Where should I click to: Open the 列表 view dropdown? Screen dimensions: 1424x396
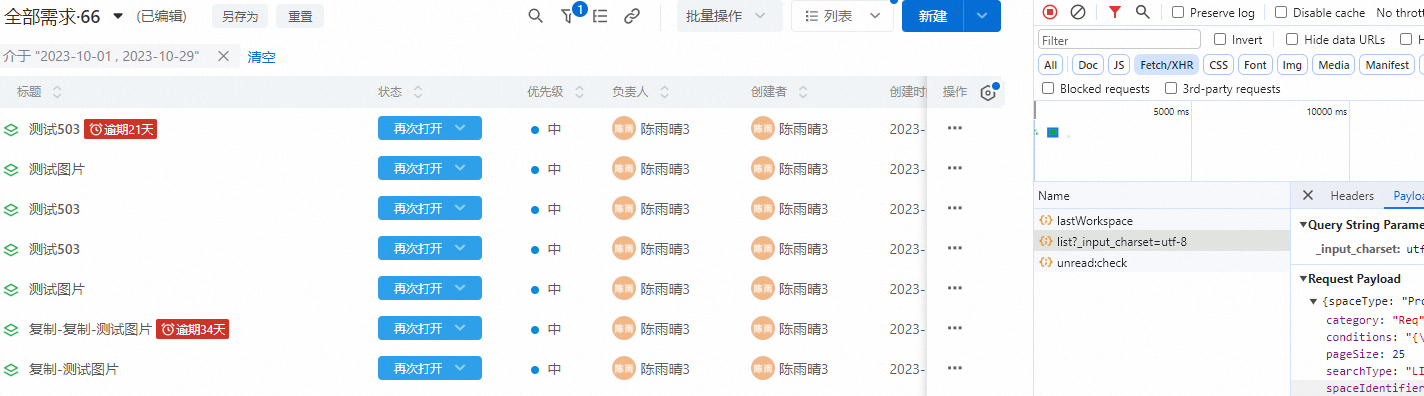click(x=842, y=16)
